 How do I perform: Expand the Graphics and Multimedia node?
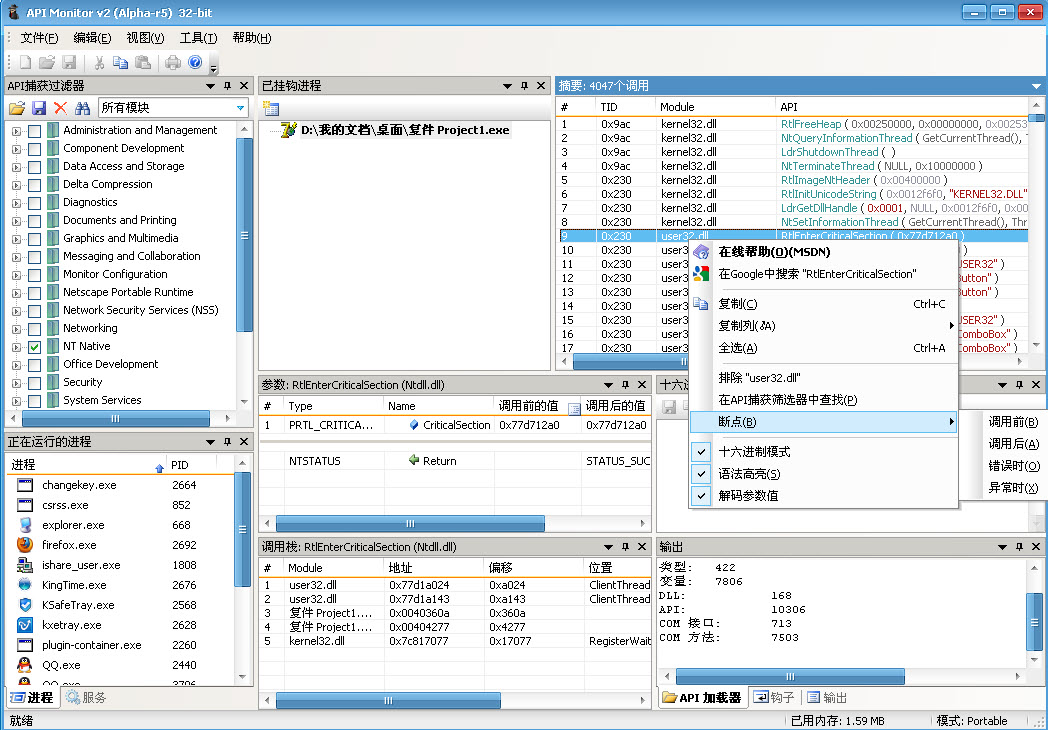(16, 238)
